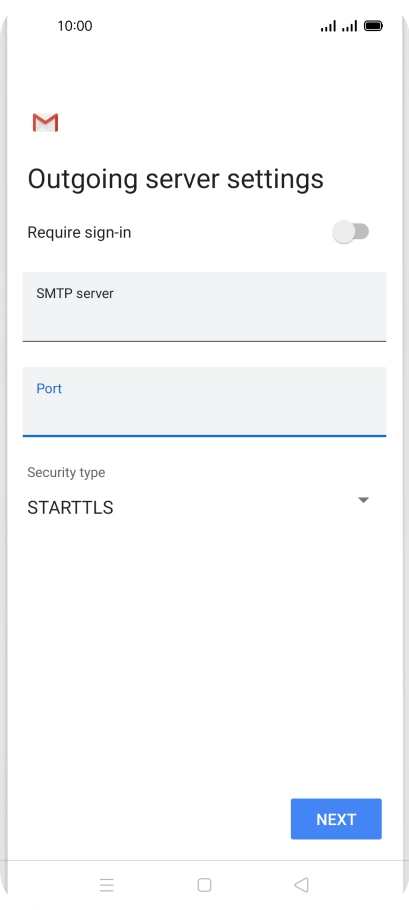Open recent apps with the three-line icon
Viewport: 409px width, 910px height.
pos(107,884)
